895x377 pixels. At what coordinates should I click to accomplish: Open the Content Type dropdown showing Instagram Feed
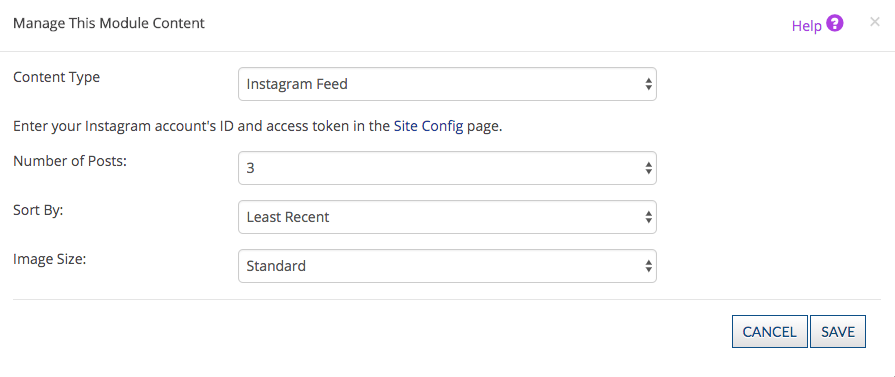[447, 84]
